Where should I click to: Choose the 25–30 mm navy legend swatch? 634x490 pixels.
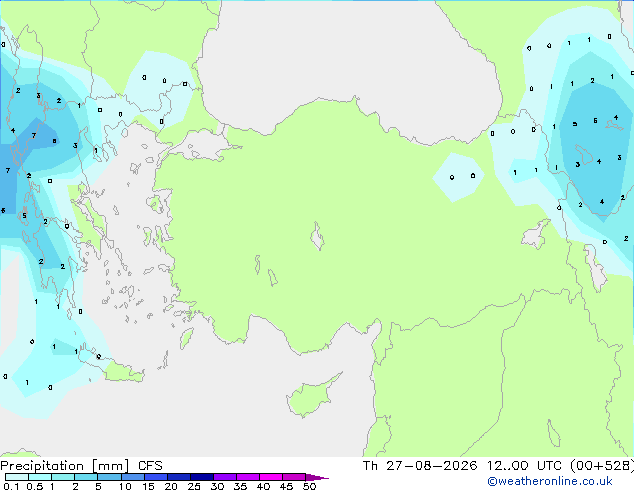click(x=202, y=477)
